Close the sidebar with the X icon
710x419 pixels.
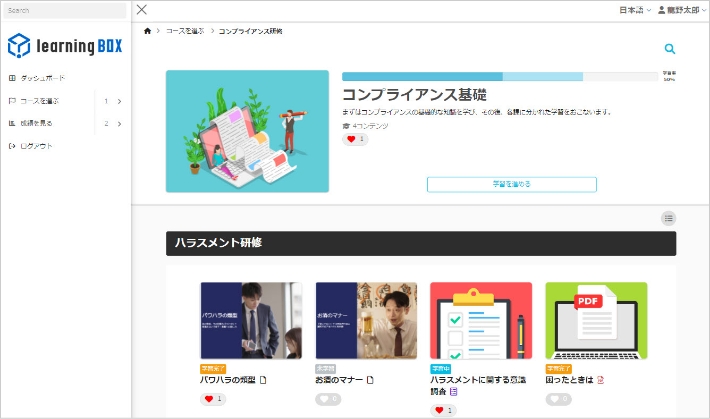(x=141, y=10)
